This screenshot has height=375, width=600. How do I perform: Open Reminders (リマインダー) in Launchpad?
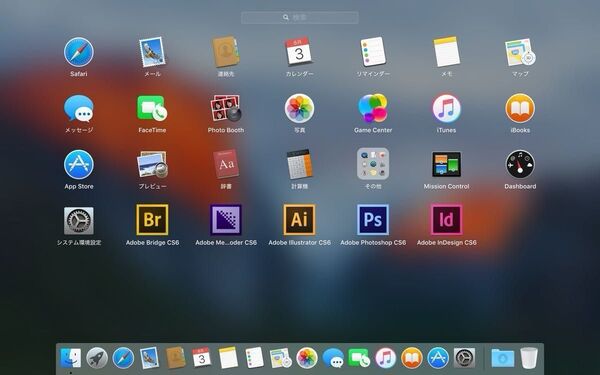click(x=373, y=52)
